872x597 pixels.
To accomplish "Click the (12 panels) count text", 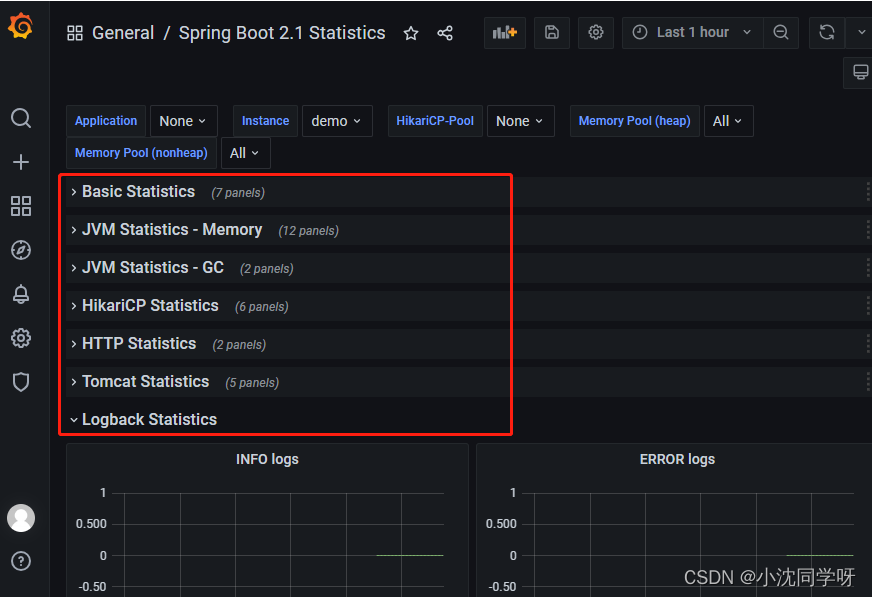I will click(x=309, y=231).
